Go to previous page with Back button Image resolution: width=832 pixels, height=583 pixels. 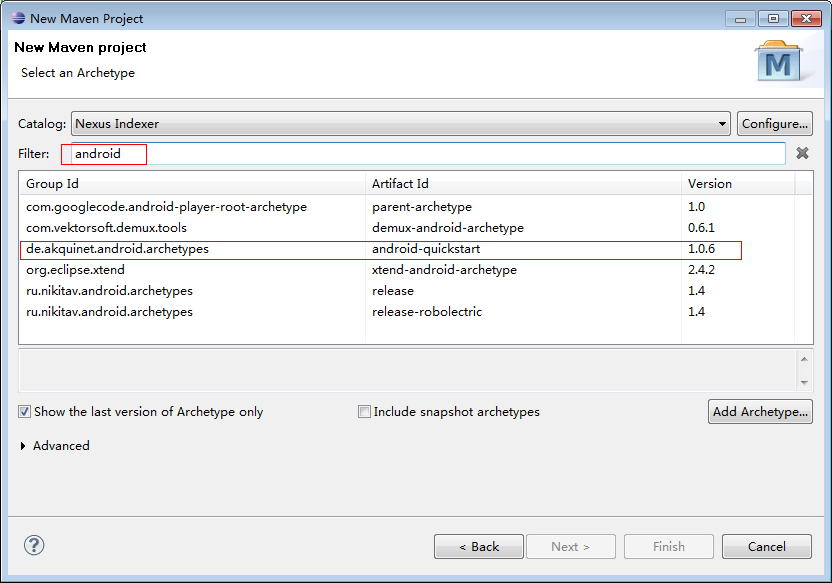click(478, 547)
